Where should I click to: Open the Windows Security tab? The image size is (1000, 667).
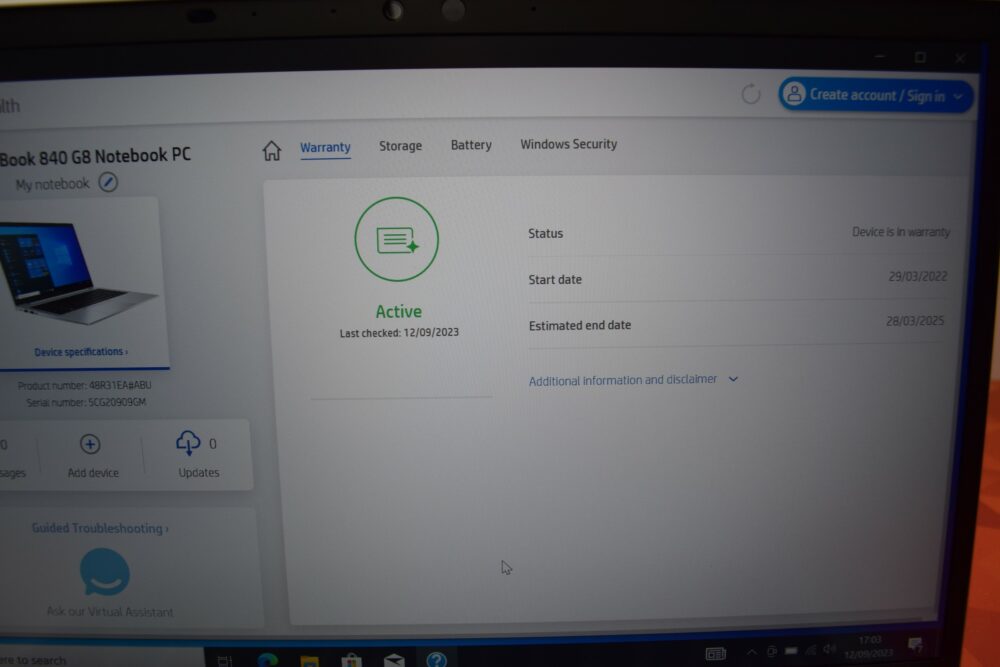pyautogui.click(x=569, y=144)
